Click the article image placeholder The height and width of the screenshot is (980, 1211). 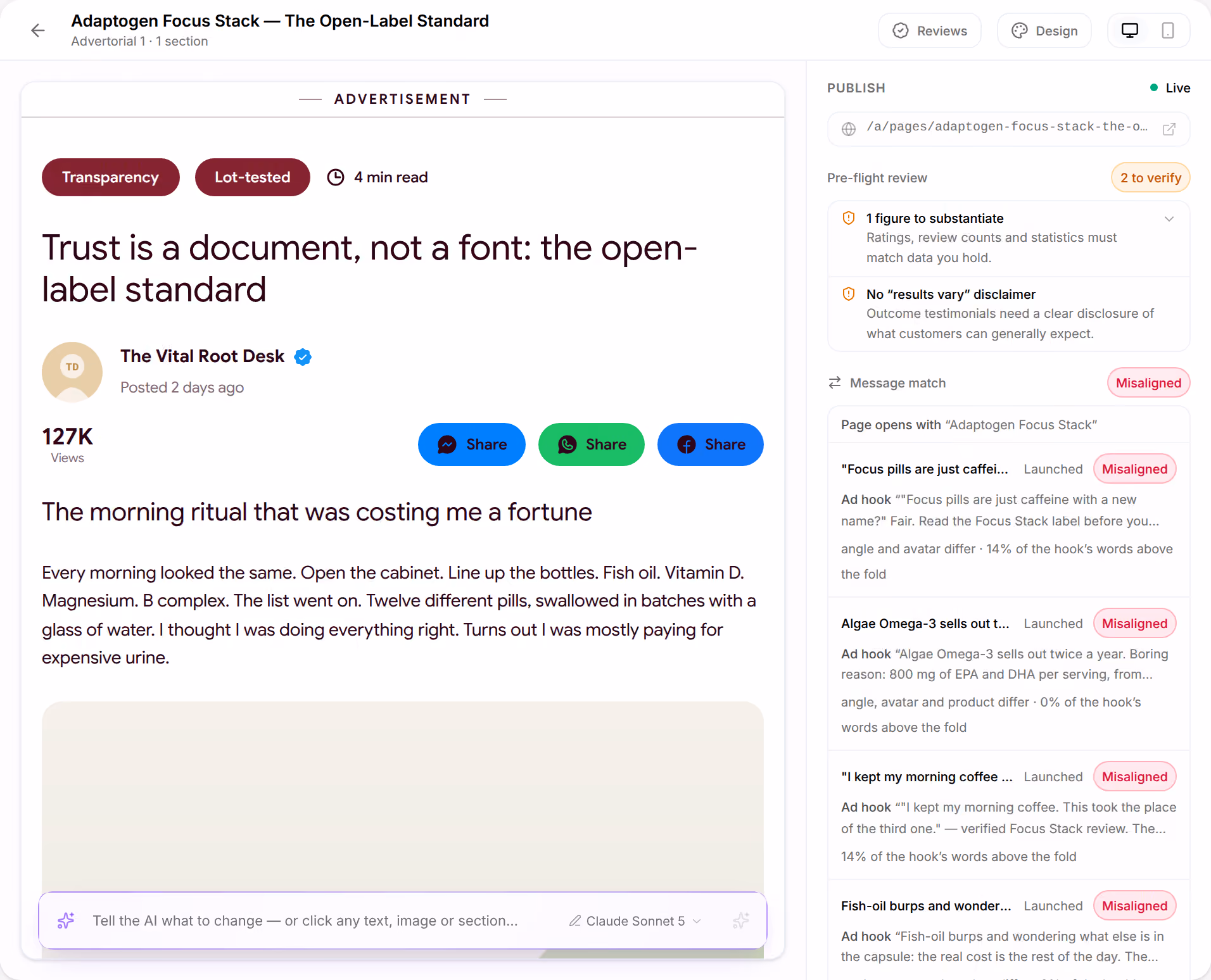[x=403, y=796]
